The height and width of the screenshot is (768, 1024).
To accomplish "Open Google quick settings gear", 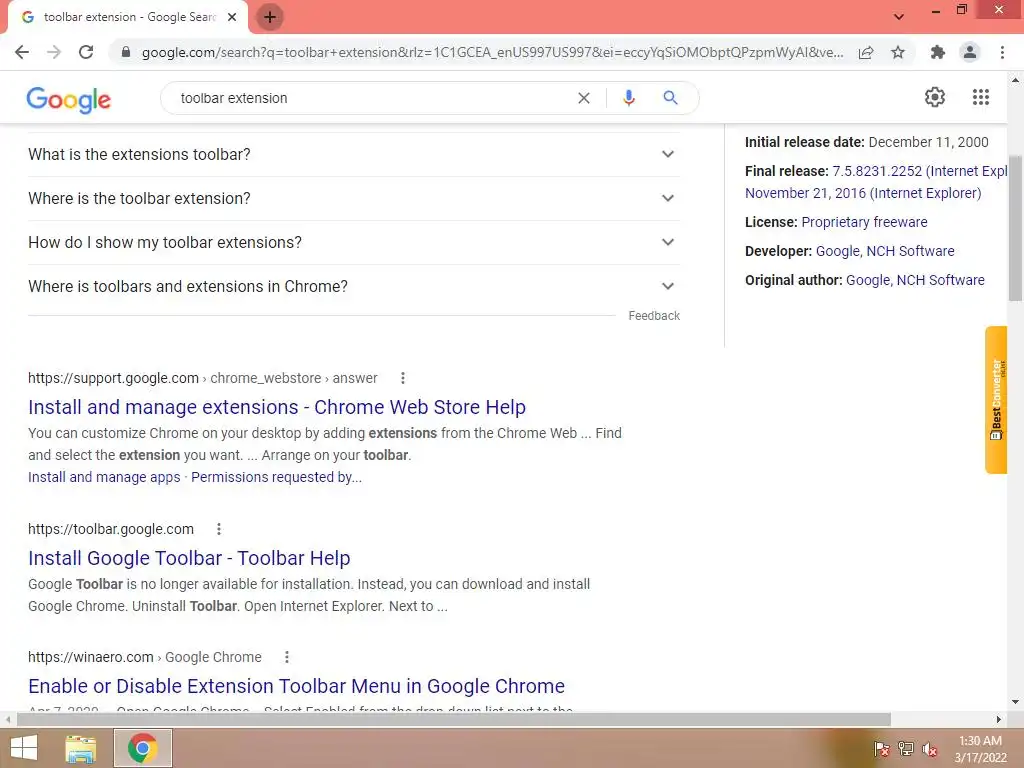I will (x=935, y=97).
